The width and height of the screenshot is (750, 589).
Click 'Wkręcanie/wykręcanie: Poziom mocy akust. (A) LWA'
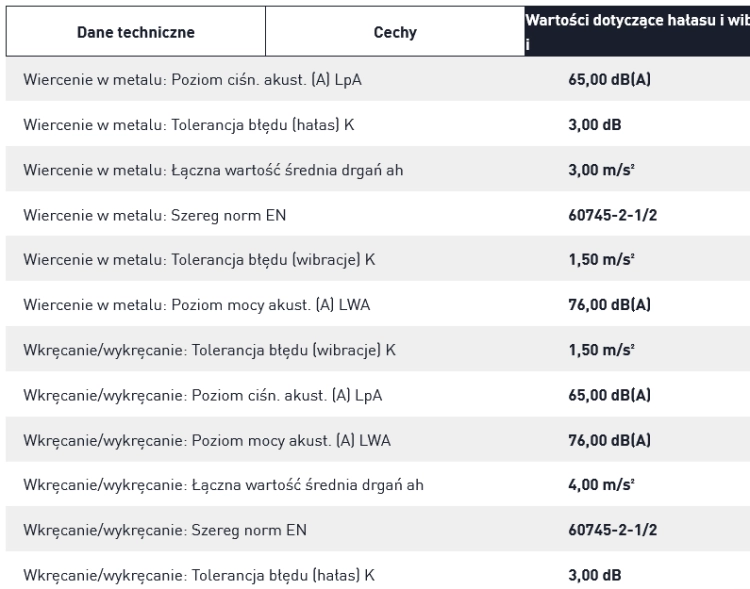pos(207,441)
